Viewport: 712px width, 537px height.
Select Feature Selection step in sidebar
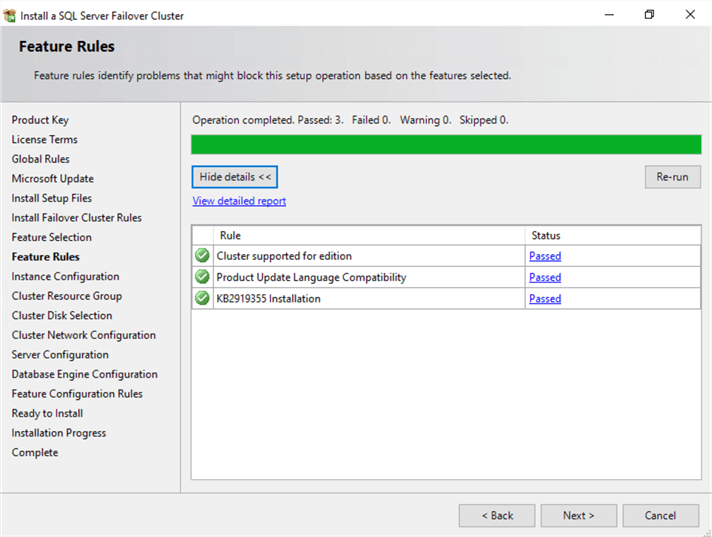(51, 237)
